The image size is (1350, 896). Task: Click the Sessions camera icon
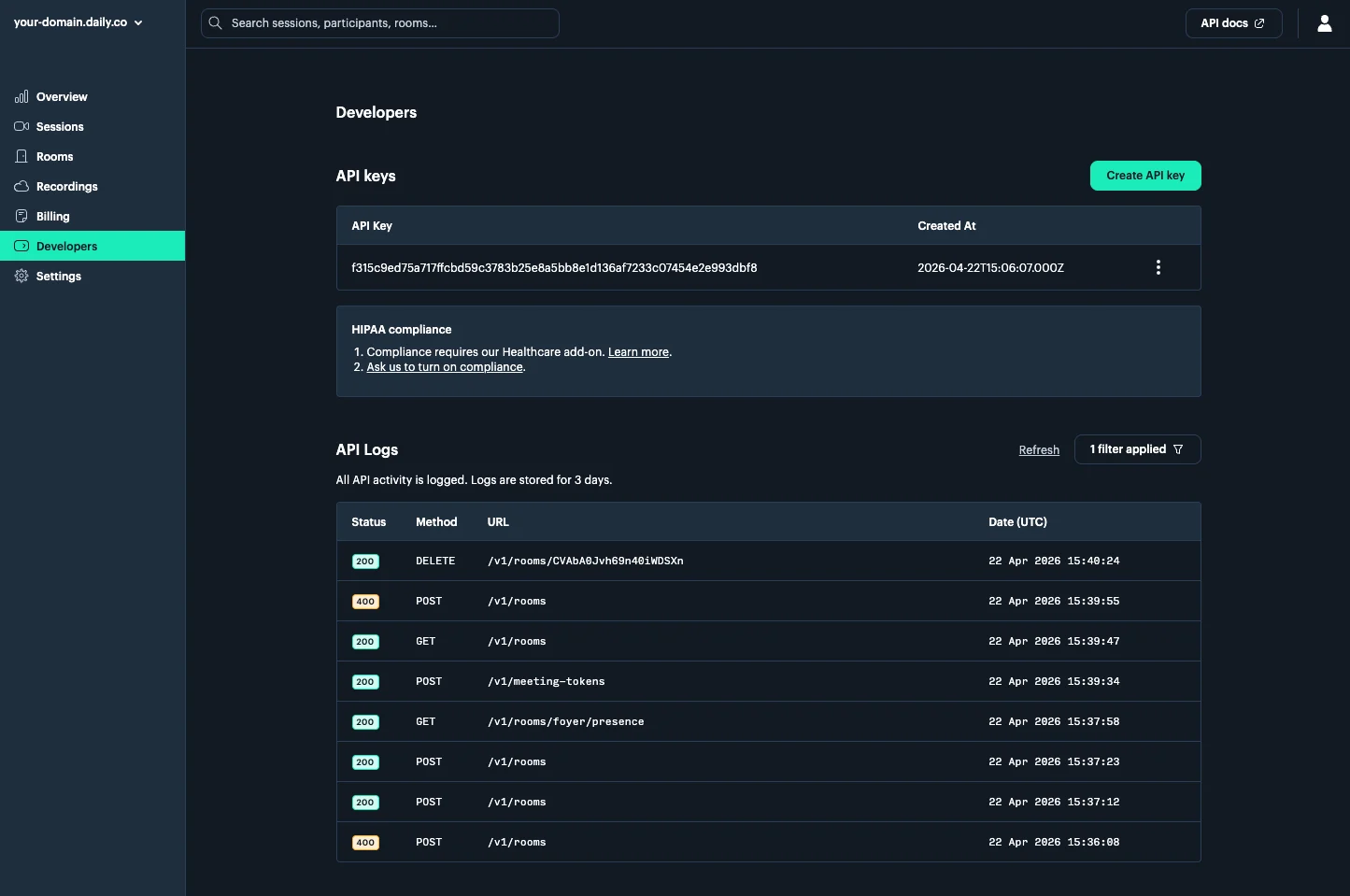(21, 127)
